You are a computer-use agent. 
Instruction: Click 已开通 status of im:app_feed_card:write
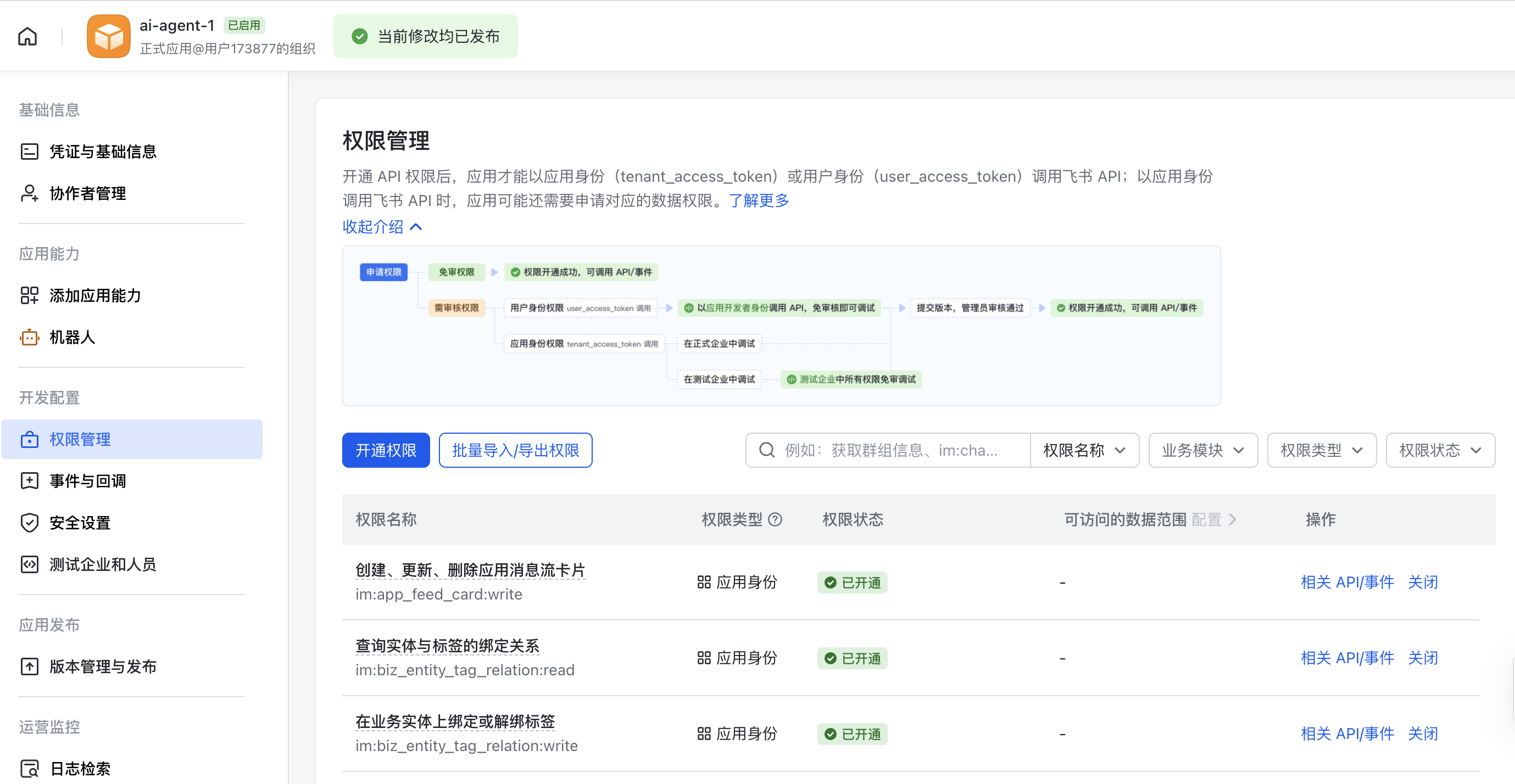(x=852, y=583)
